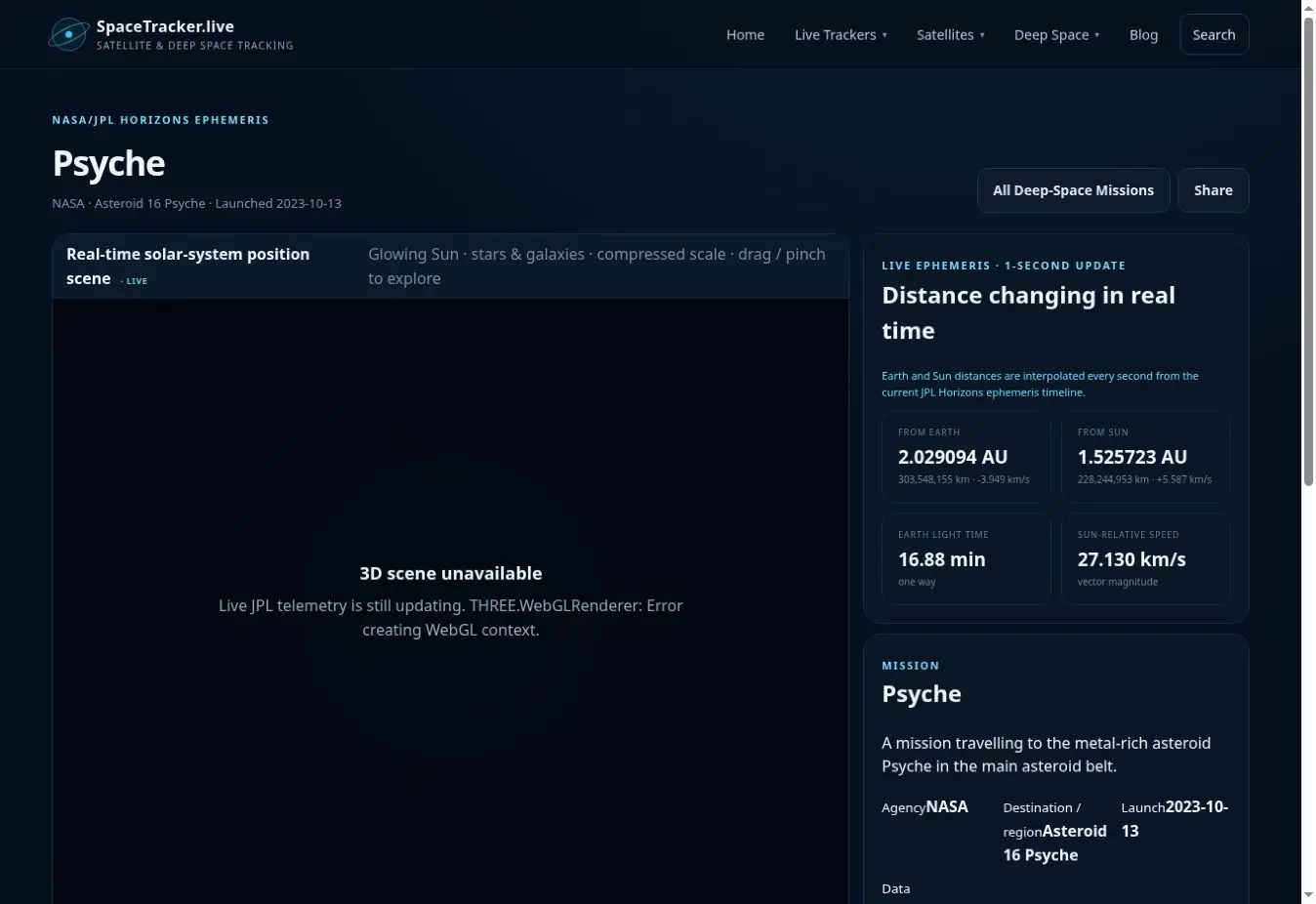Click the scrollbar down arrow

tap(1309, 896)
